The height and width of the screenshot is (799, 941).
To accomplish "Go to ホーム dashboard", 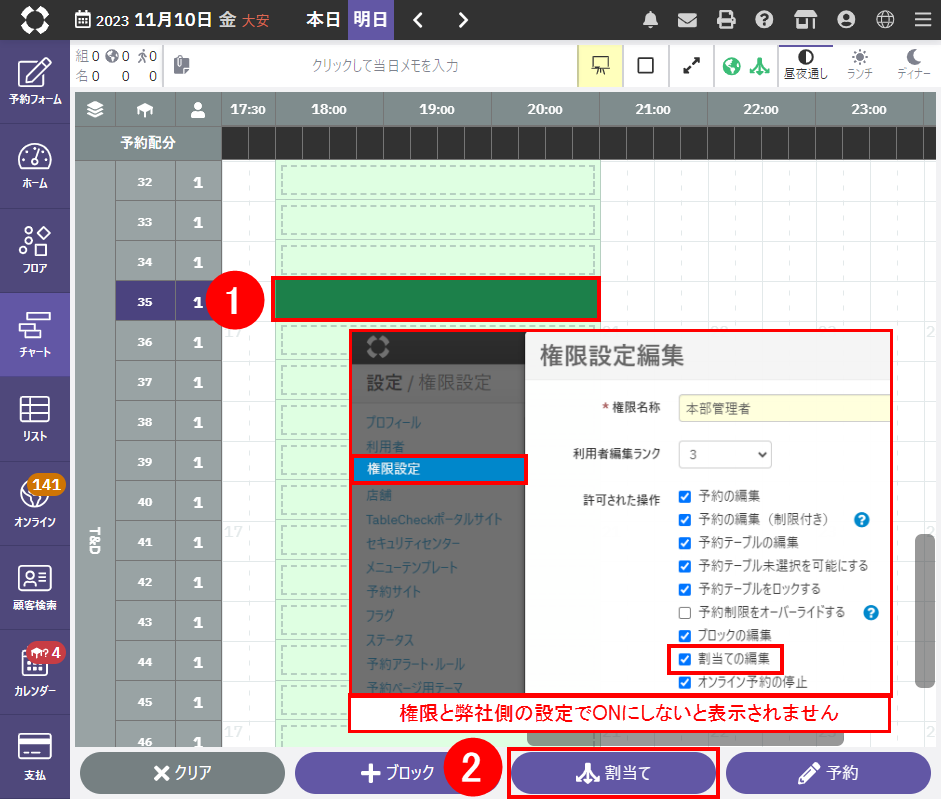I will [35, 166].
